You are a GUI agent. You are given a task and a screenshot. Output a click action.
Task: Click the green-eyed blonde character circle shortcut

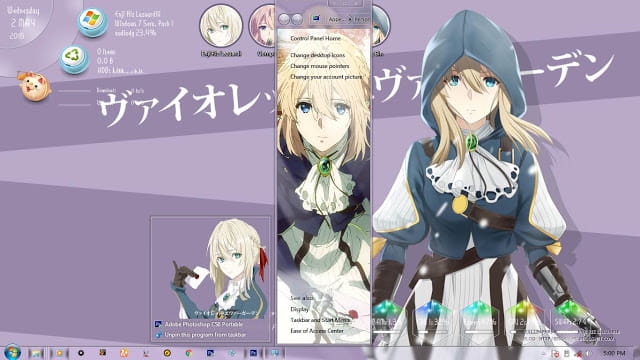pos(221,26)
